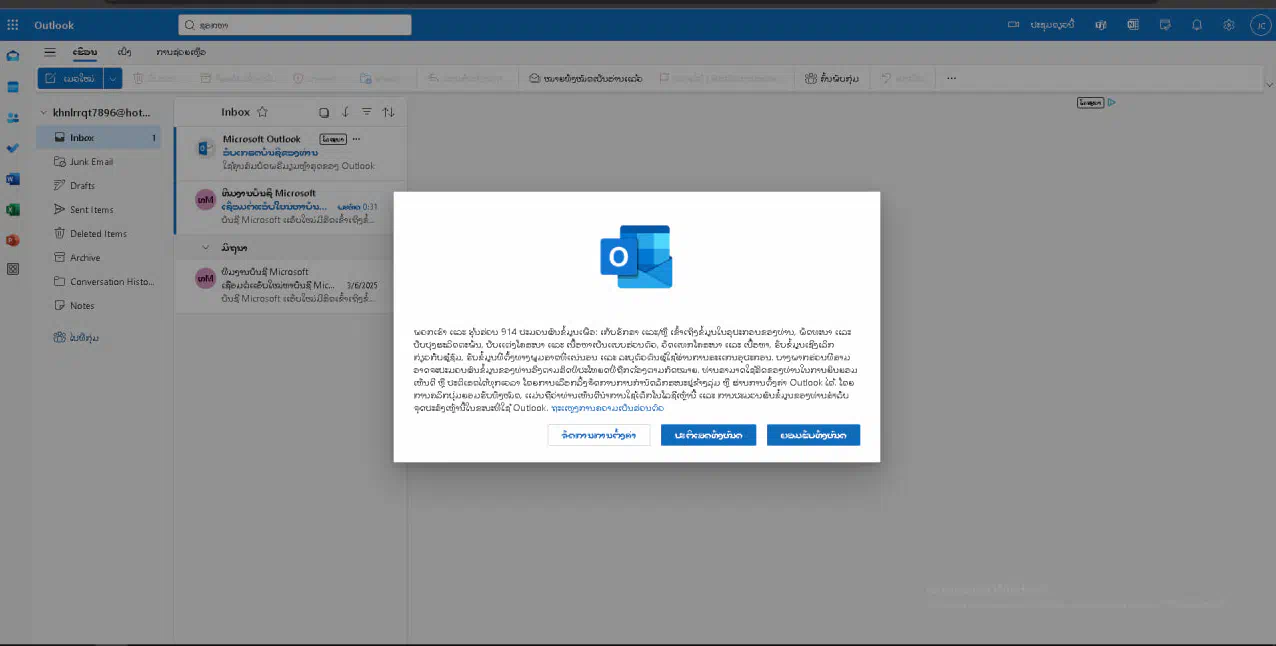The image size is (1276, 646).
Task: Open the Sort arrows in message list header
Action: [x=389, y=112]
